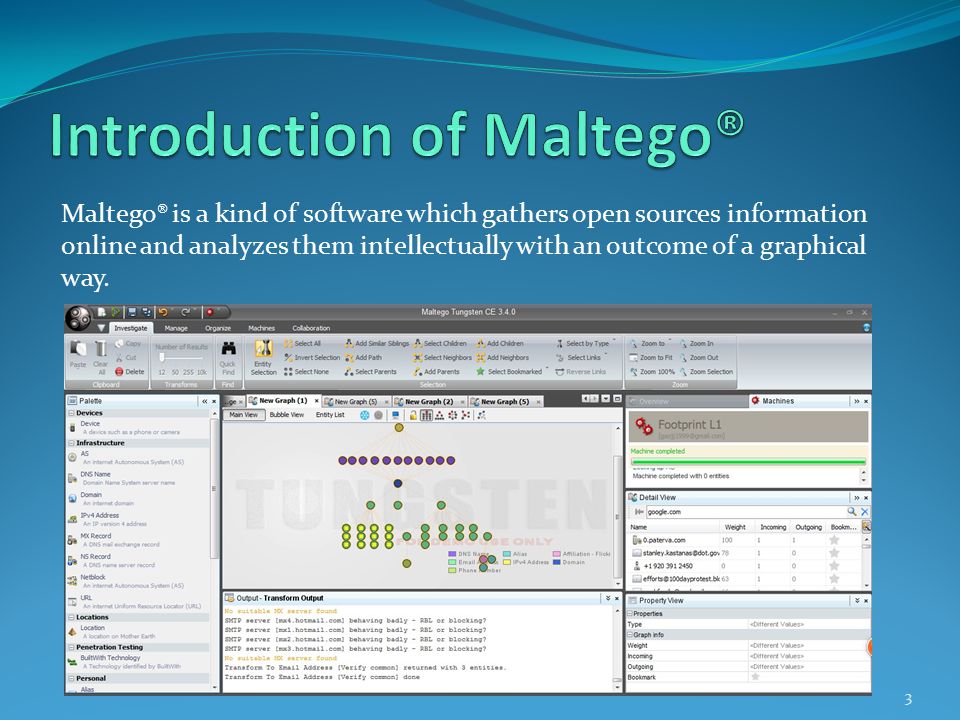Toggle the Bookmark star in Property View
Viewport: 960px width, 720px height.
[755, 677]
